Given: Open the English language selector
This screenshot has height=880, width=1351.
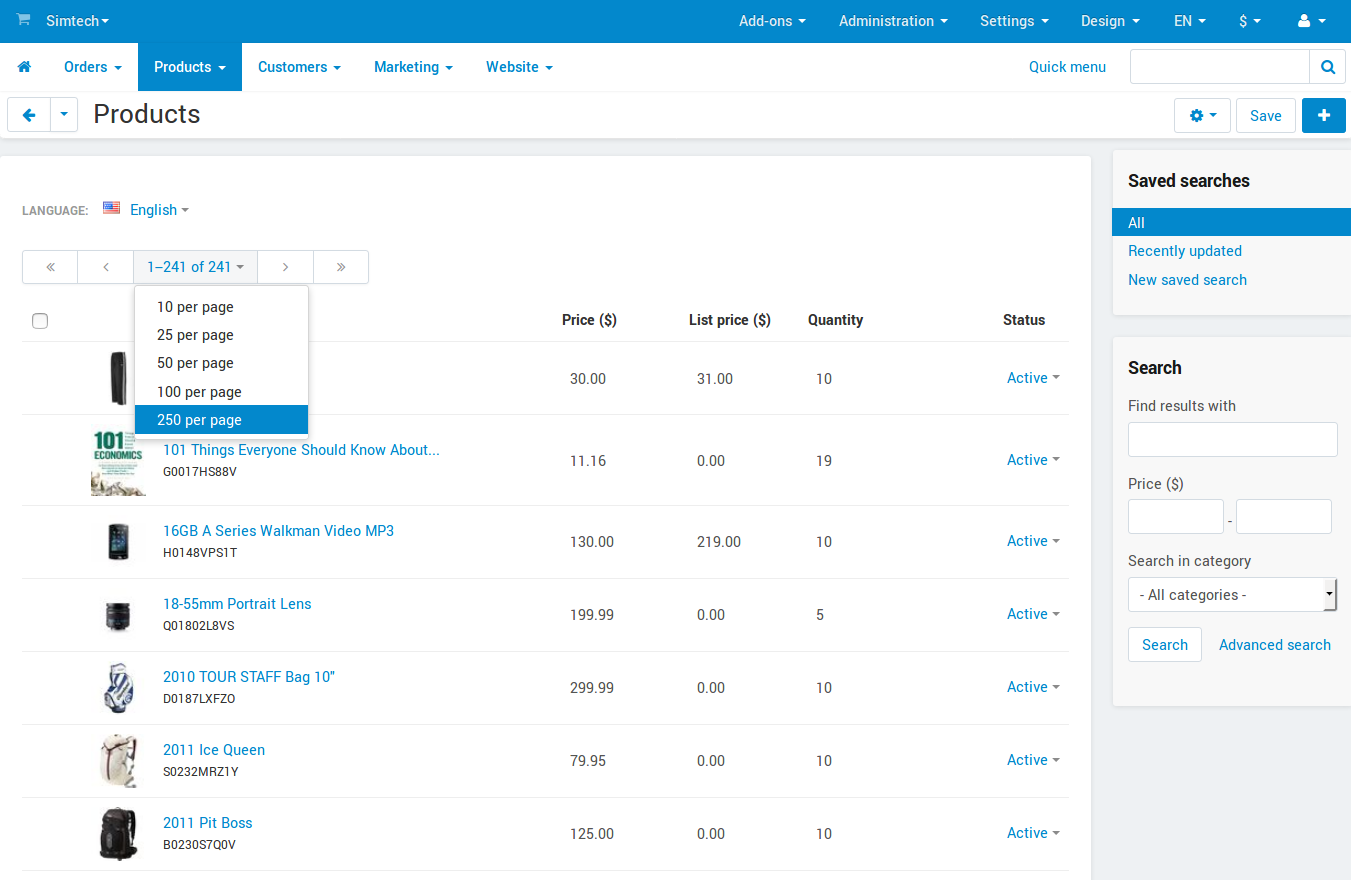Looking at the screenshot, I should click(x=159, y=210).
